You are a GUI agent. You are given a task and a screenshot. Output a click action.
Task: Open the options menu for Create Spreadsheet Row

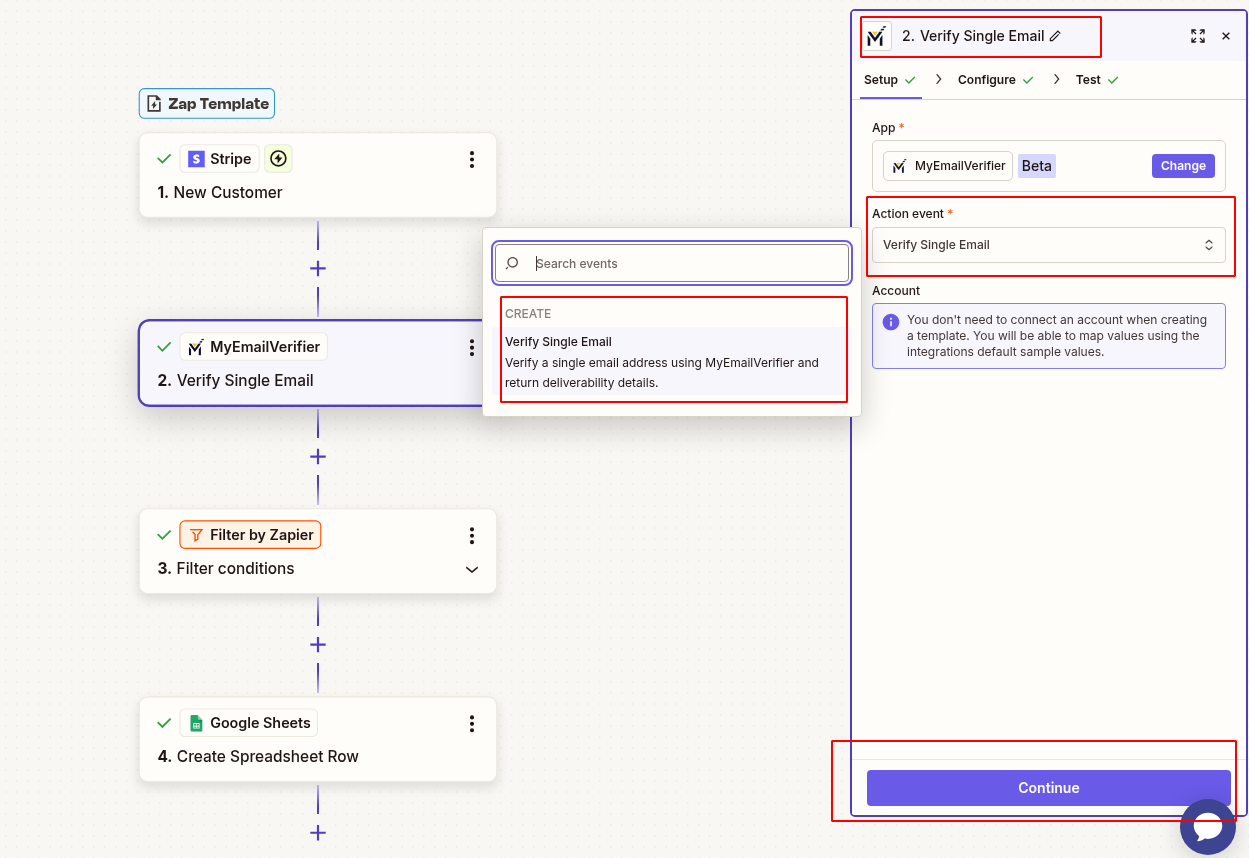pos(471,723)
